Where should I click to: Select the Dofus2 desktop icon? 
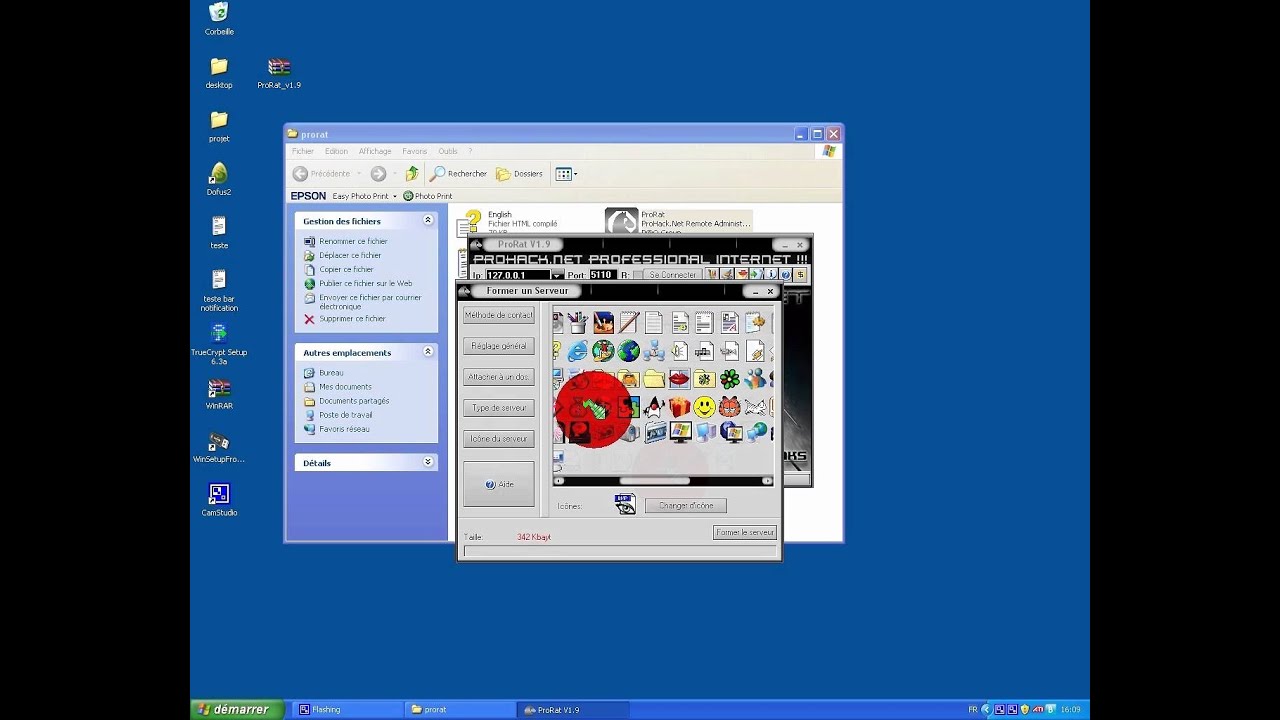coord(219,179)
